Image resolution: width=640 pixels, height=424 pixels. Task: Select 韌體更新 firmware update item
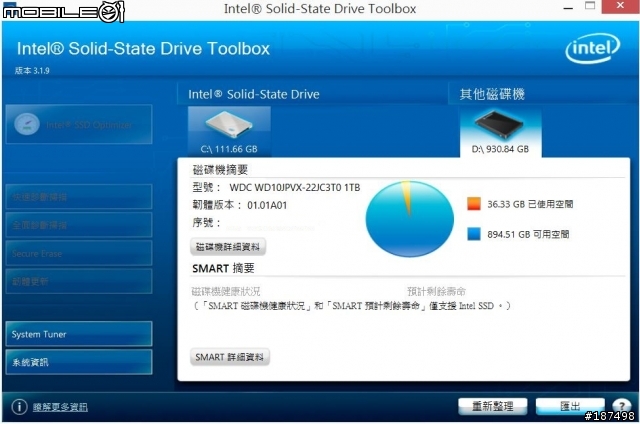(79, 281)
